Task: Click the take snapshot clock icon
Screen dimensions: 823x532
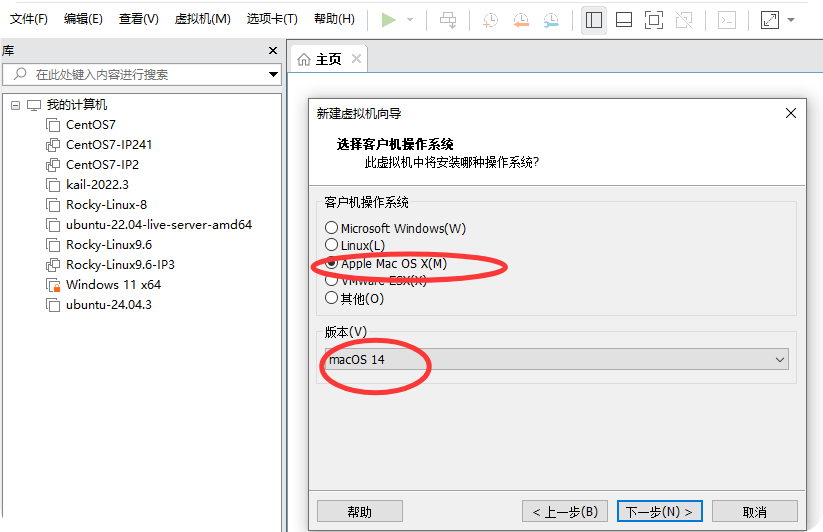Action: point(490,20)
